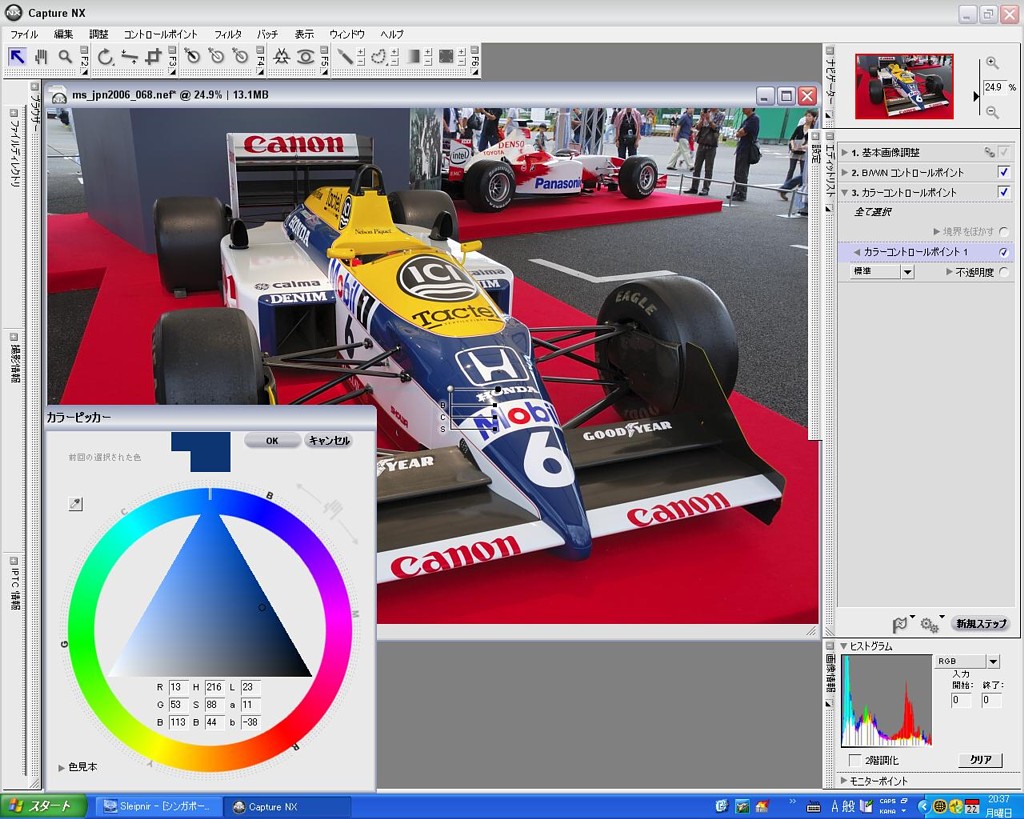Activate the zoom magnifier tool
The image size is (1024, 819).
(x=65, y=57)
